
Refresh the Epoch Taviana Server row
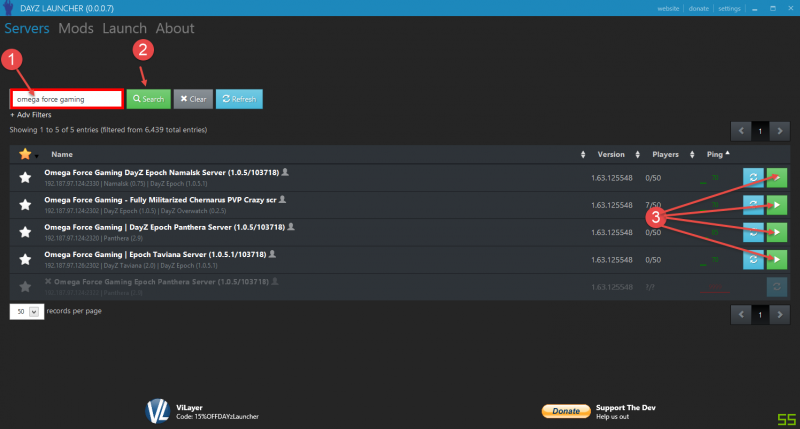click(x=753, y=260)
